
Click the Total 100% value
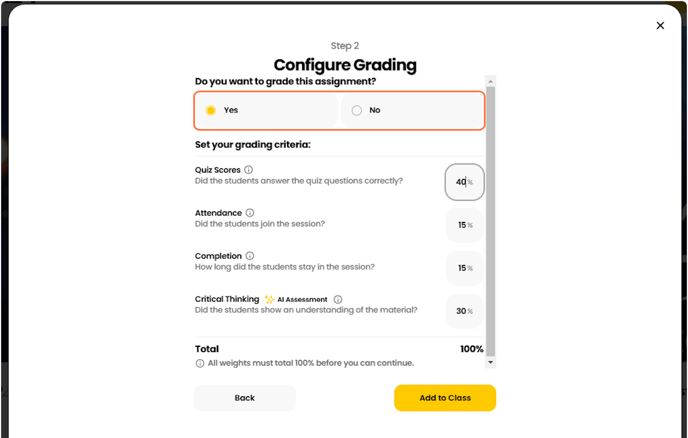(471, 349)
